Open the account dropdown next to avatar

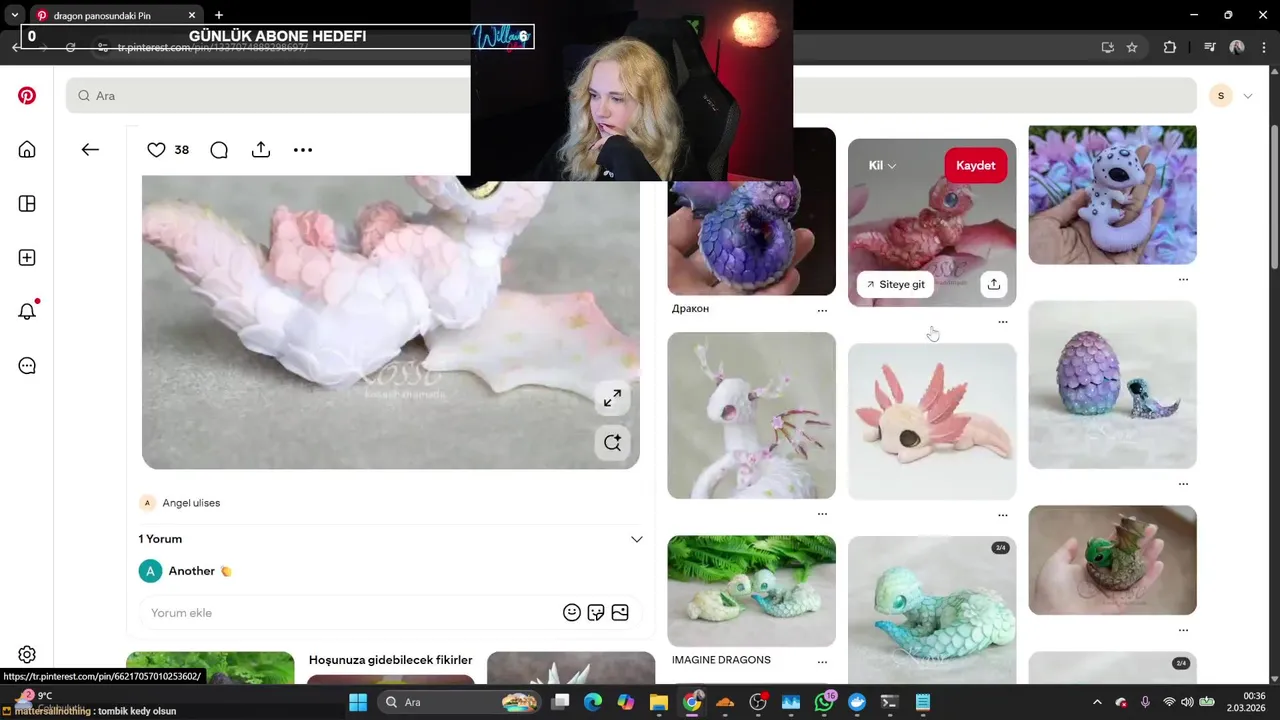(1248, 96)
